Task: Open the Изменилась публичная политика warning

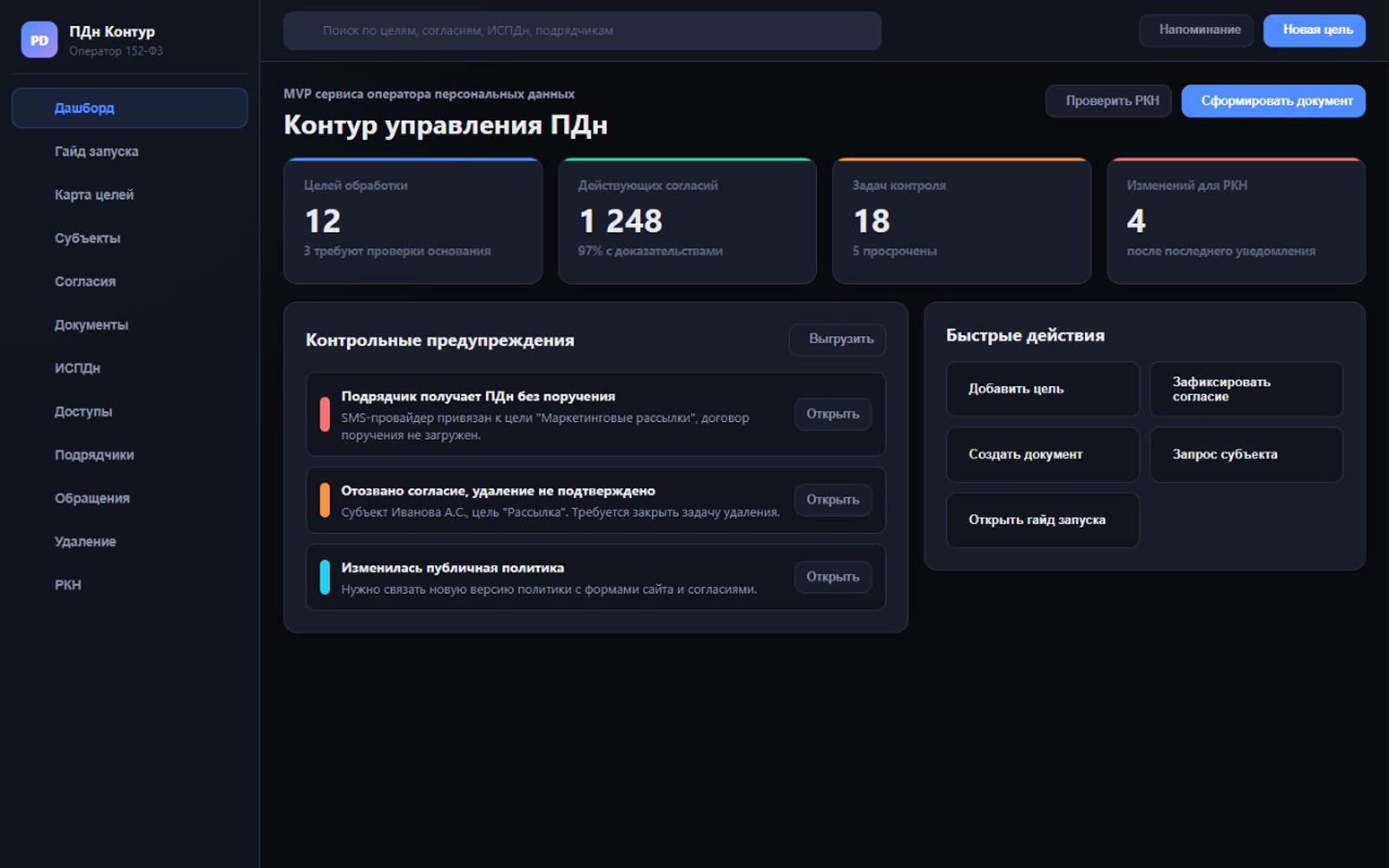Action: 833,577
